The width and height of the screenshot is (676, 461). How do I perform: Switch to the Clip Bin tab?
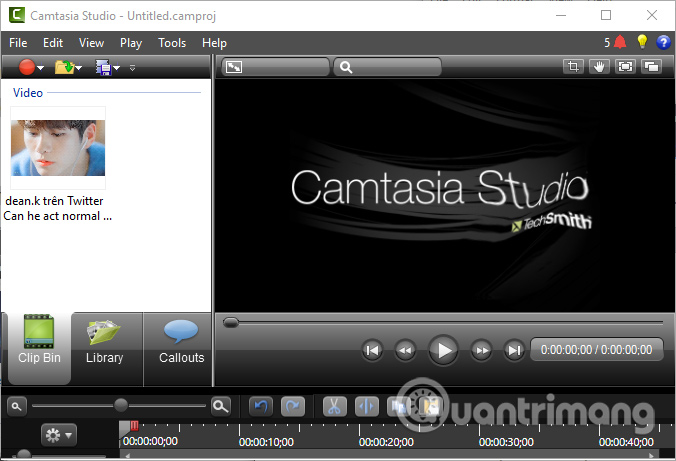[39, 348]
